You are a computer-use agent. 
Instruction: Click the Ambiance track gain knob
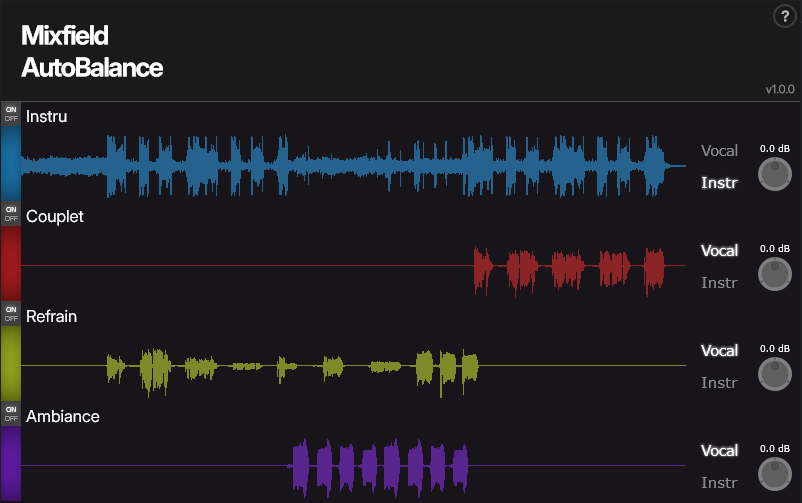pyautogui.click(x=774, y=474)
